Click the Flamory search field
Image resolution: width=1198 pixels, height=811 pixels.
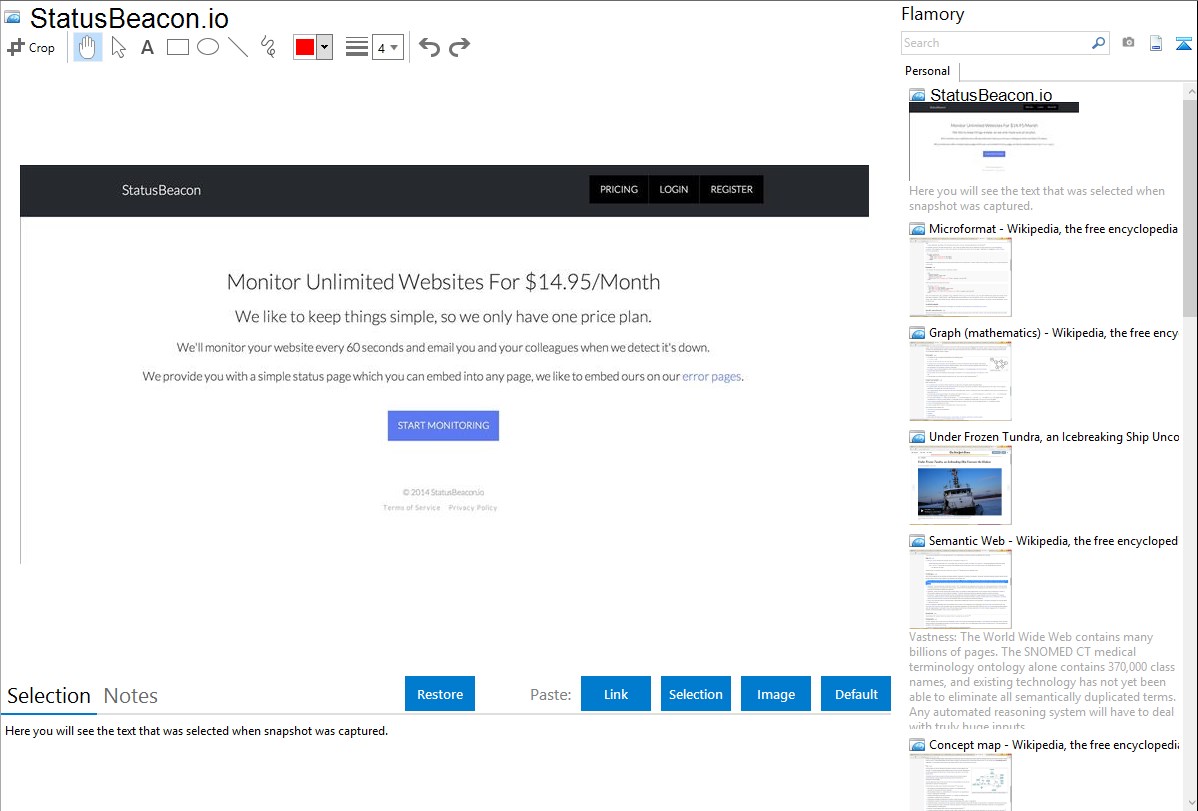[995, 43]
